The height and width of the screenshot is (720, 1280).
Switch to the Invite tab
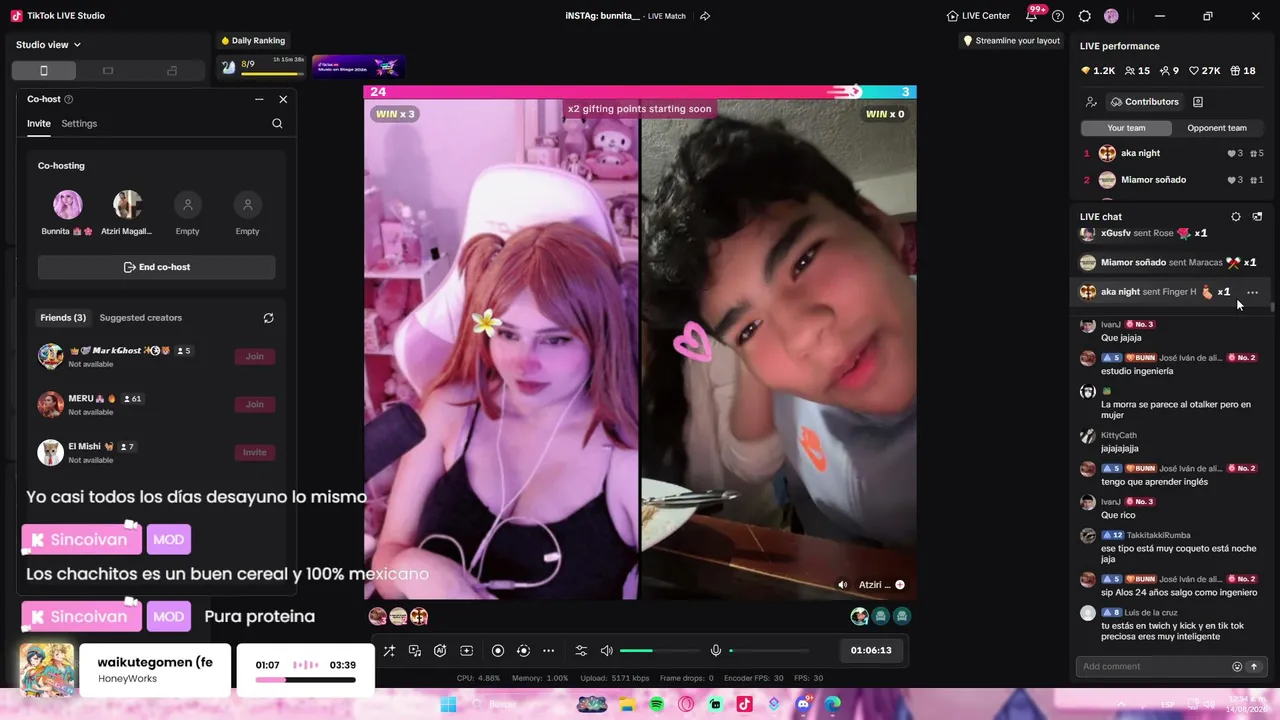pyautogui.click(x=39, y=124)
